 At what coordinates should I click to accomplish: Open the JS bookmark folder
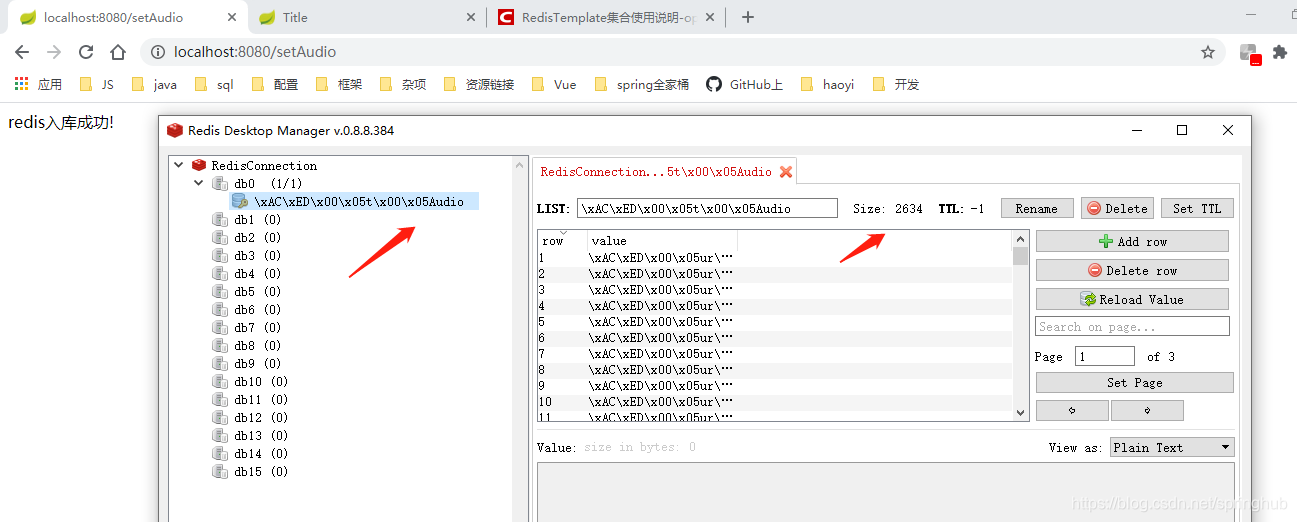click(97, 85)
